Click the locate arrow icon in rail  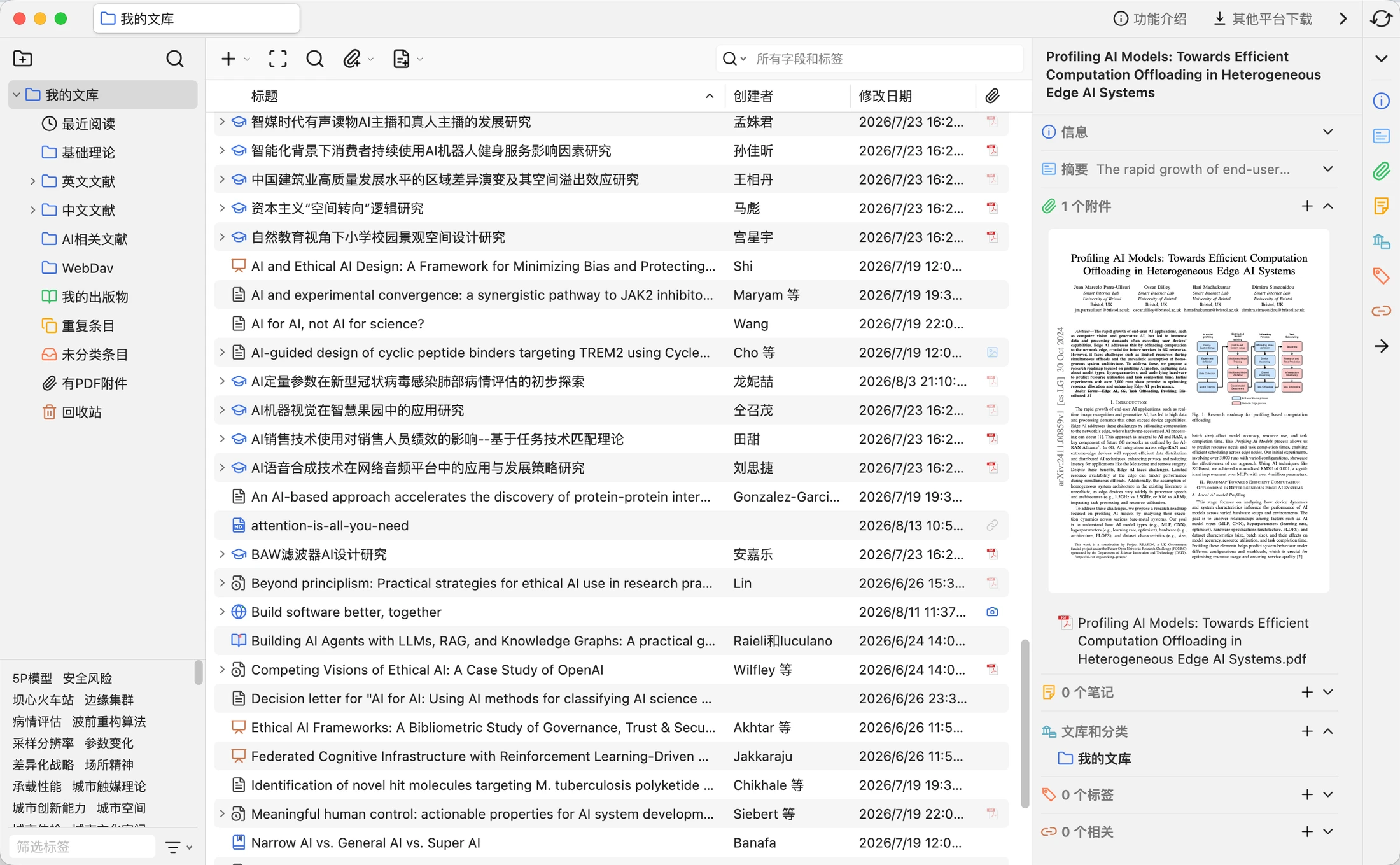[1381, 346]
